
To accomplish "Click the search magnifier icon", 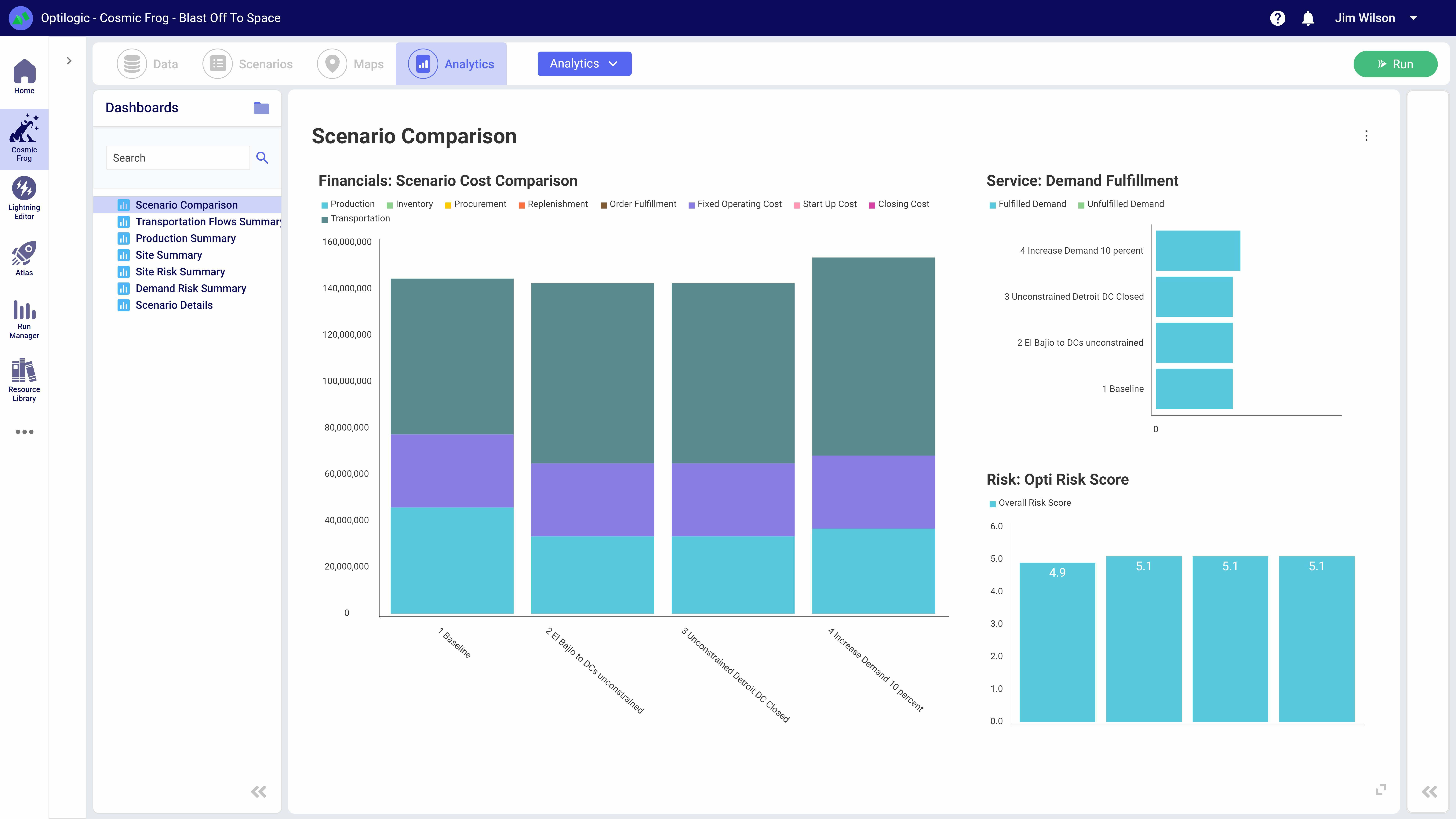I will click(x=262, y=158).
